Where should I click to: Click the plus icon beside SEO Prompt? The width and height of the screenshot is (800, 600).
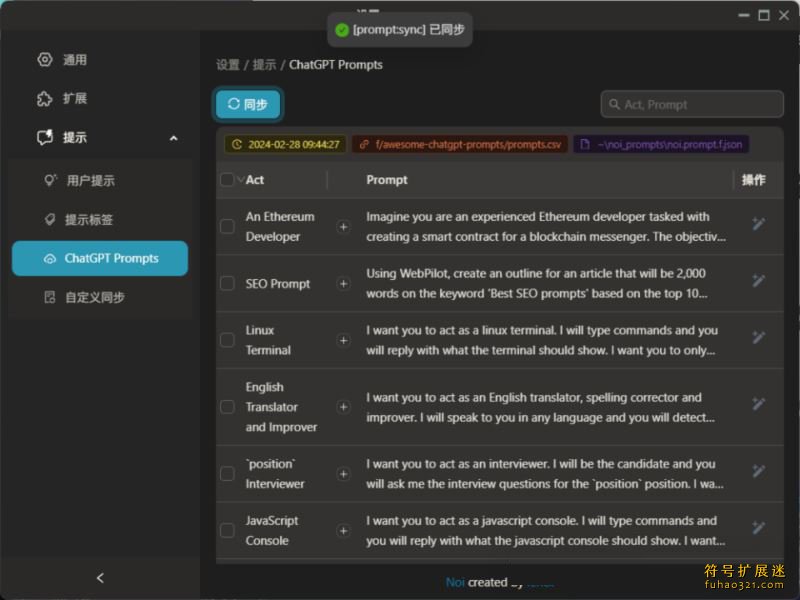[343, 284]
